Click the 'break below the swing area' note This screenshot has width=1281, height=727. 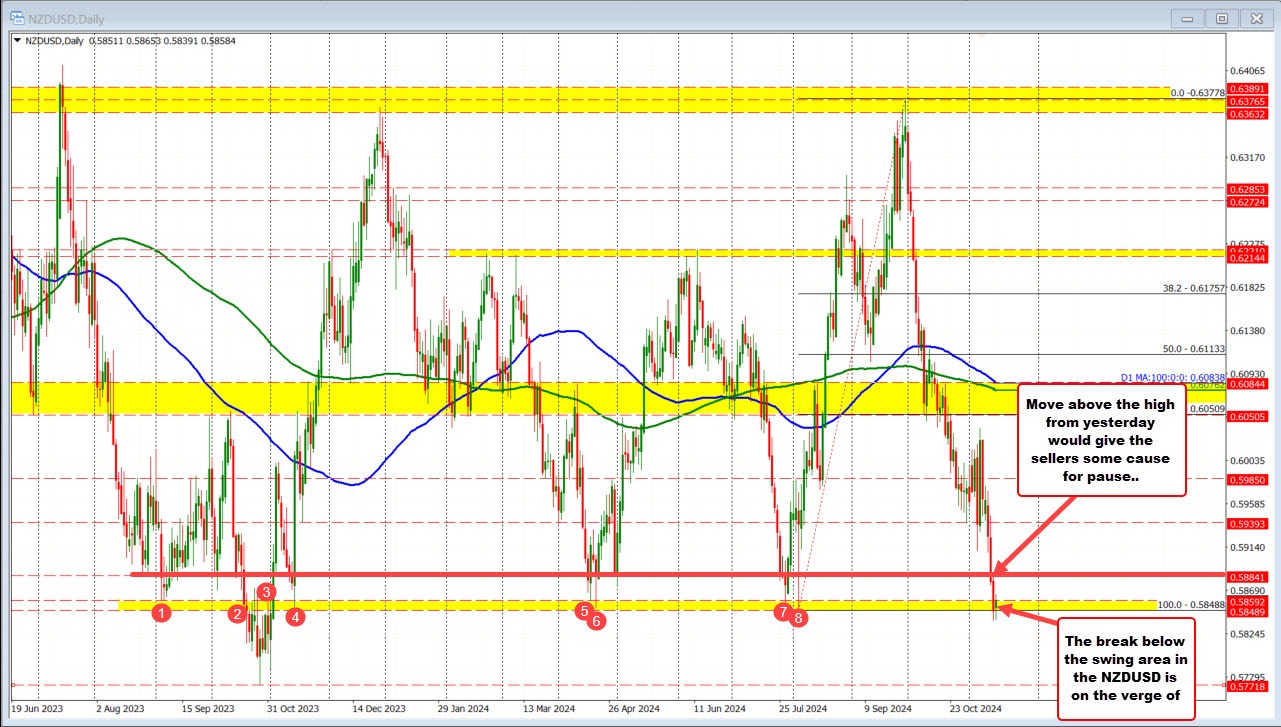point(1126,672)
